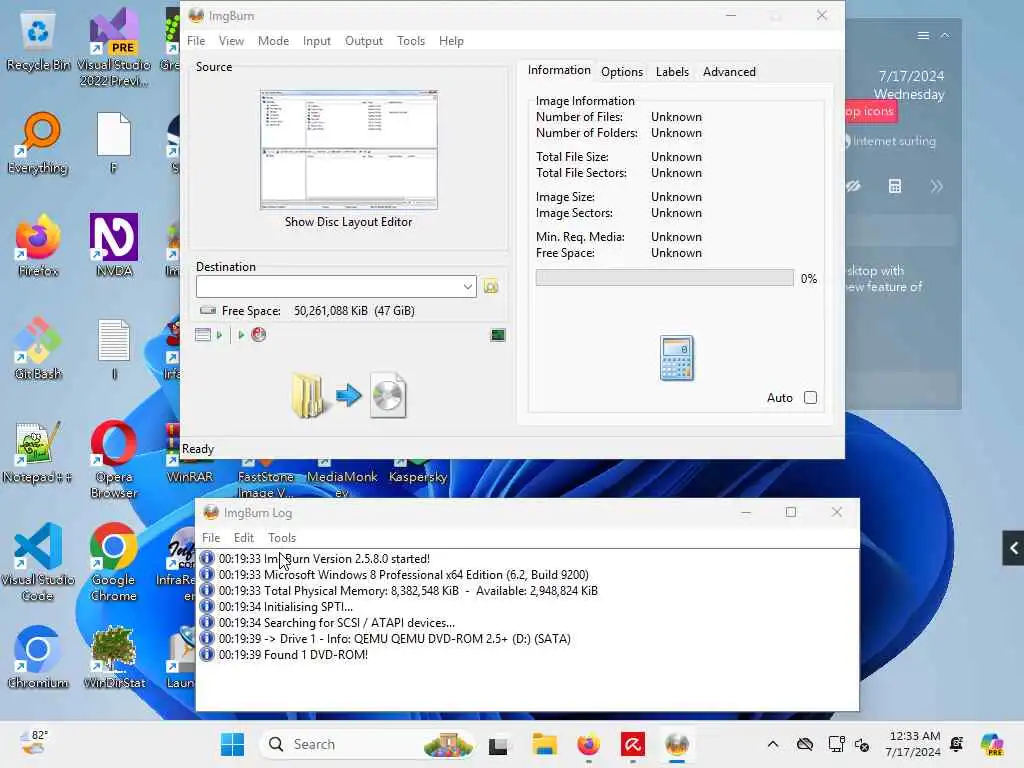This screenshot has width=1024, height=768.
Task: Click the red disc mode icon
Action: point(259,335)
